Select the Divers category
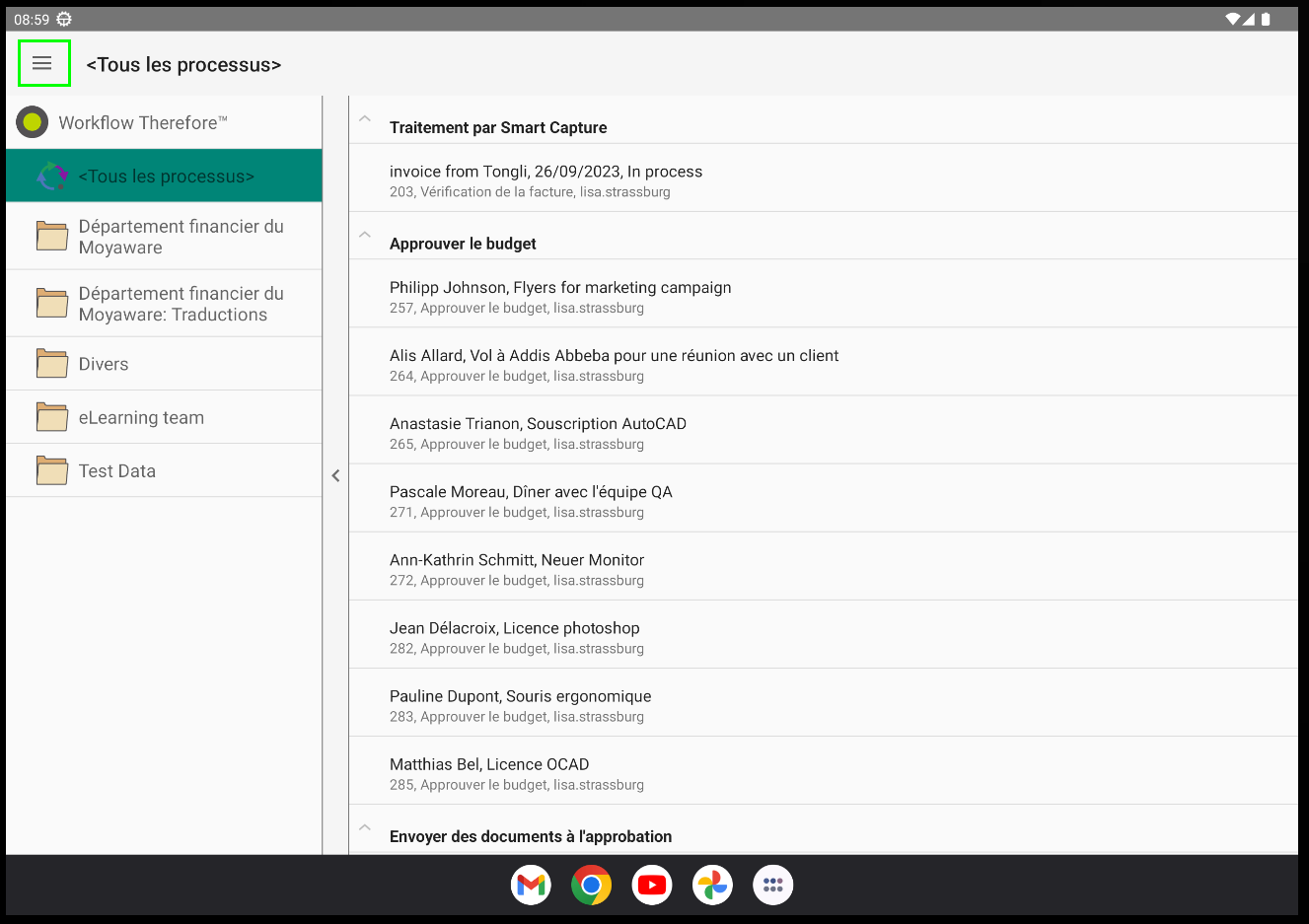1309x924 pixels. coord(164,364)
